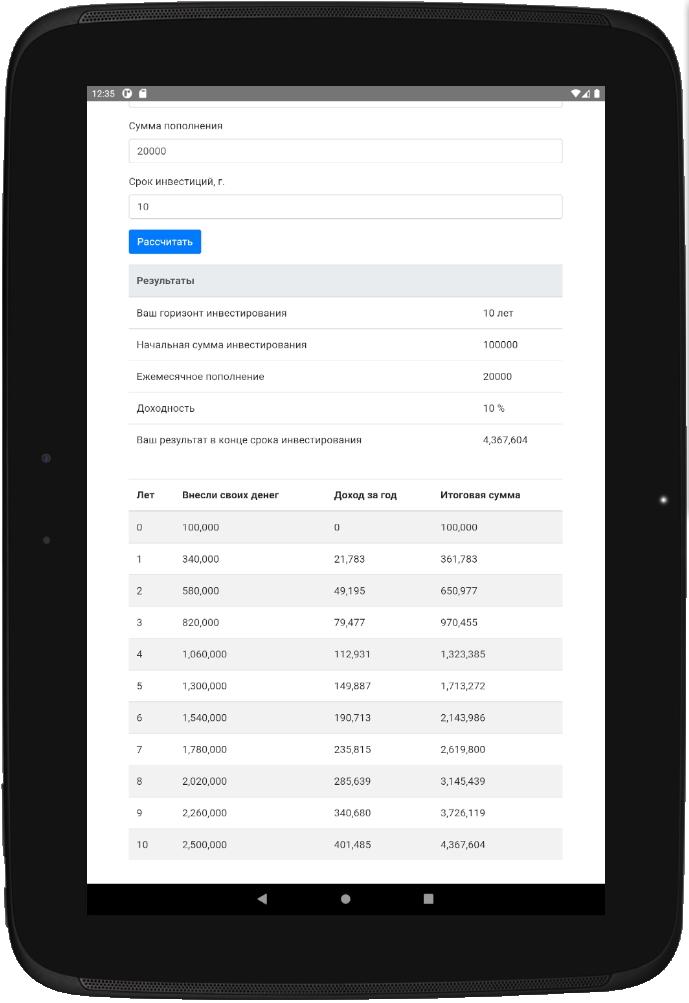Select cell 1,540,000 deposited value
Viewport: 689px width, 1003px height.
[204, 718]
